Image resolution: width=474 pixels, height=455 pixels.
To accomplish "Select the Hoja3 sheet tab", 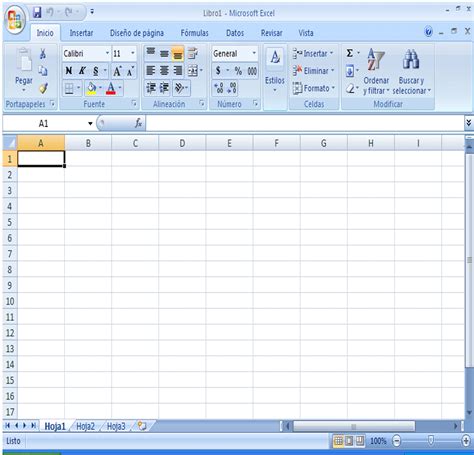I will pos(116,426).
